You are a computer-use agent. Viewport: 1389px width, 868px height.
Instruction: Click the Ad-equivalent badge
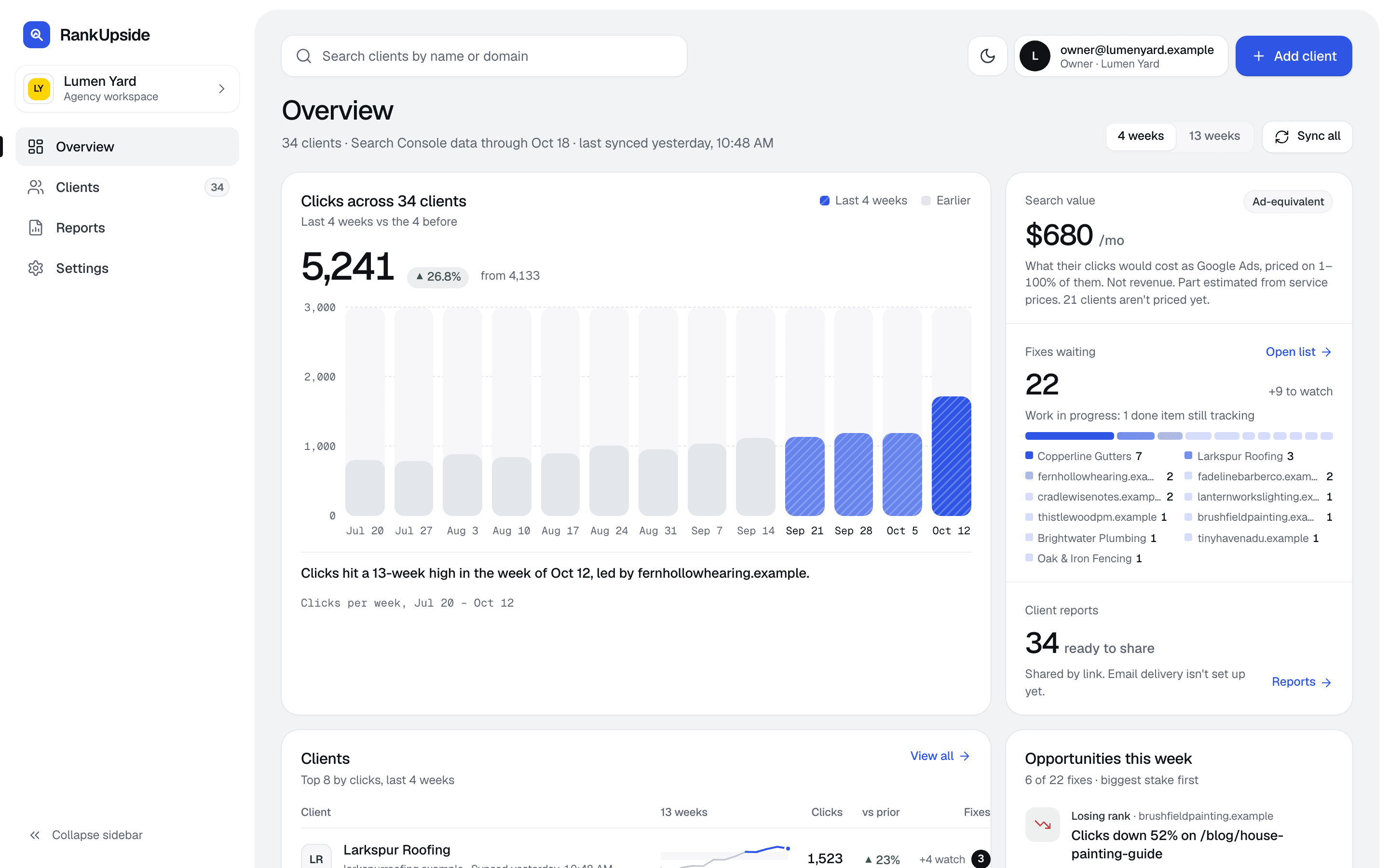pyautogui.click(x=1288, y=202)
